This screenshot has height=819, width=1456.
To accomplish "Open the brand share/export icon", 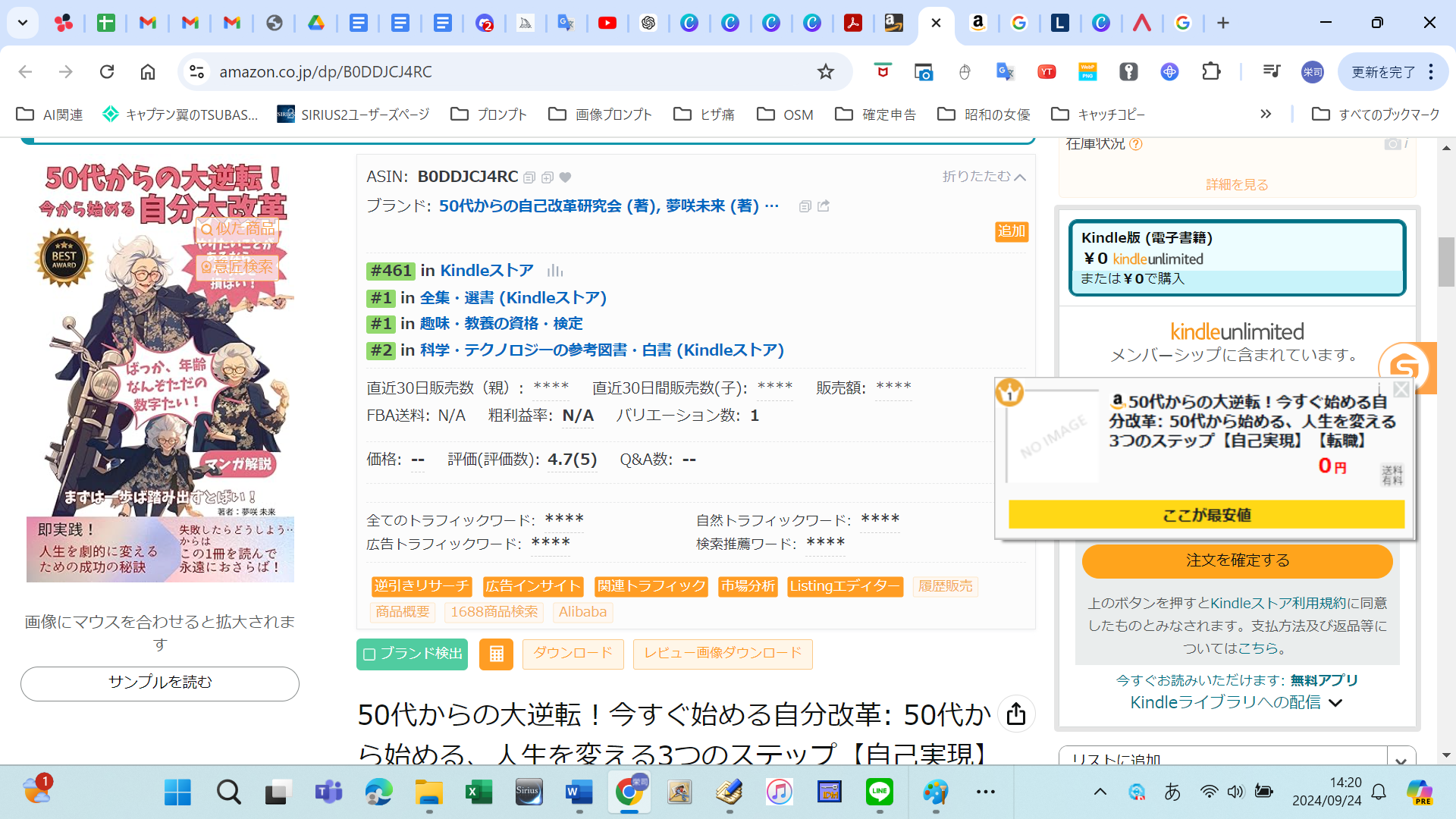I will coord(824,206).
